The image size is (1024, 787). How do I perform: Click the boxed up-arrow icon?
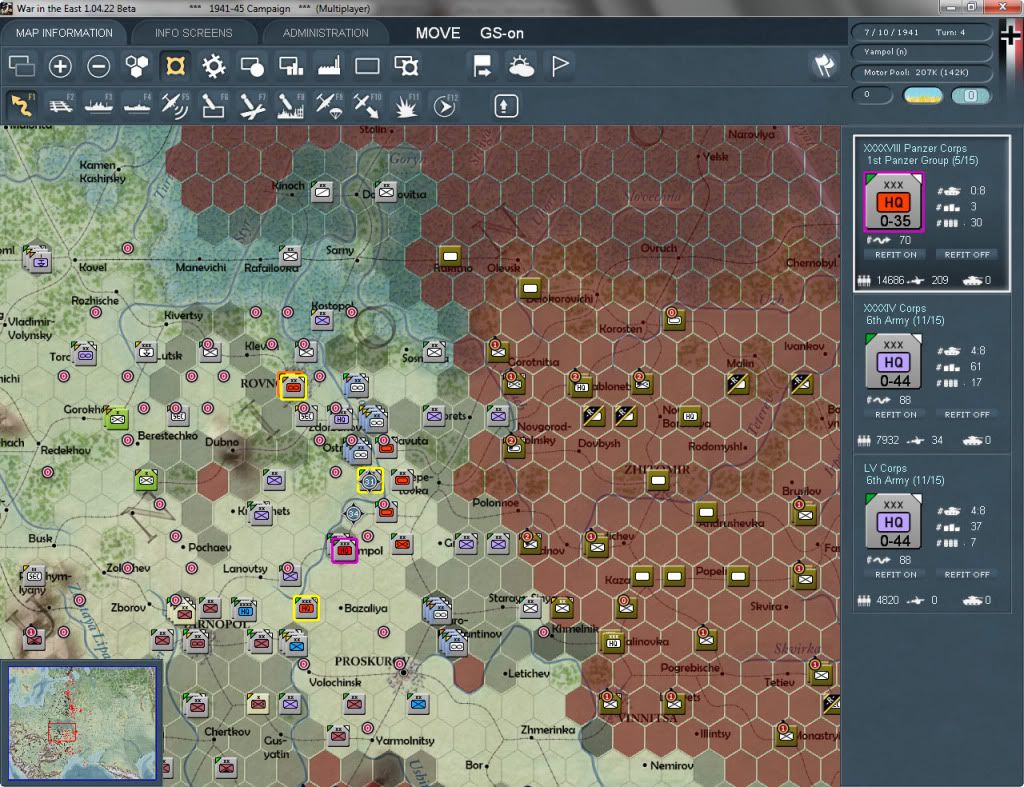point(505,106)
